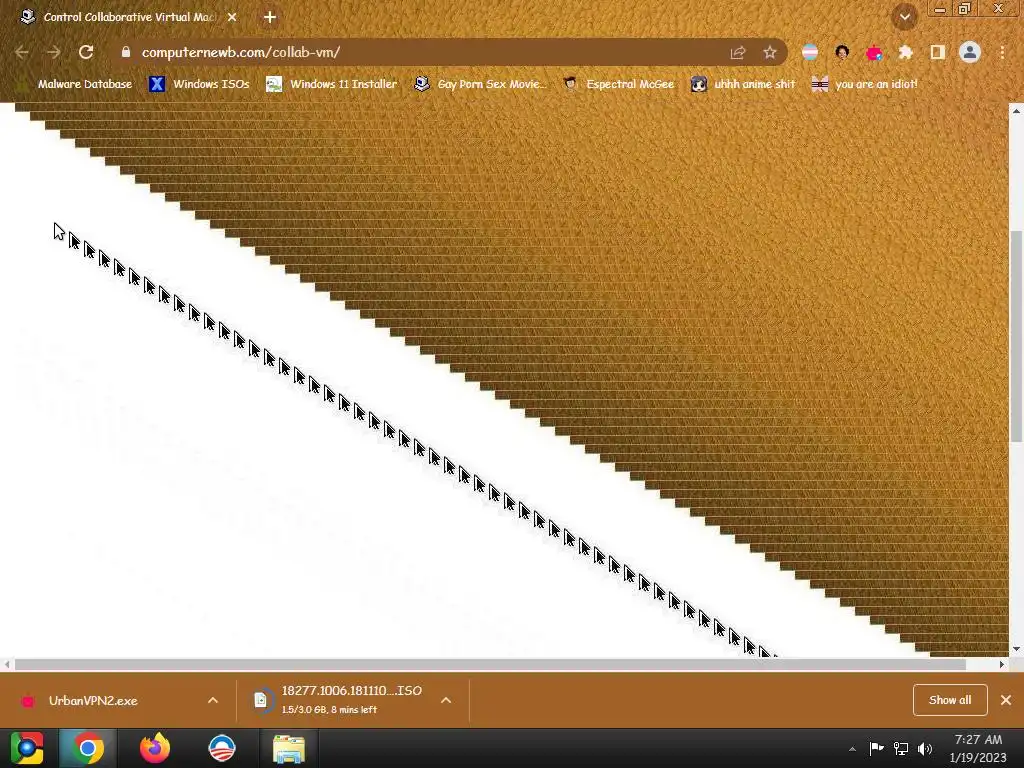
Task: Open the you are an idiot! bookmark
Action: [865, 84]
